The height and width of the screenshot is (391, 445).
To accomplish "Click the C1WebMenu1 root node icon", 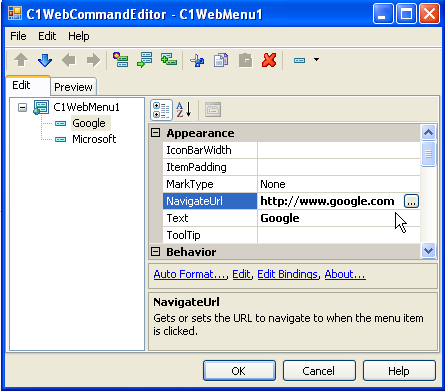I will pos(41,107).
